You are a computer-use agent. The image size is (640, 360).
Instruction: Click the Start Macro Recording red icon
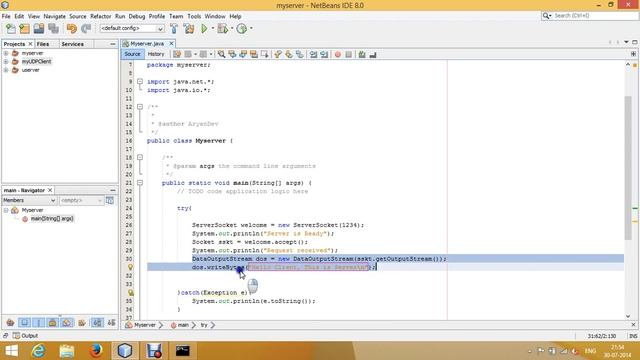point(338,54)
